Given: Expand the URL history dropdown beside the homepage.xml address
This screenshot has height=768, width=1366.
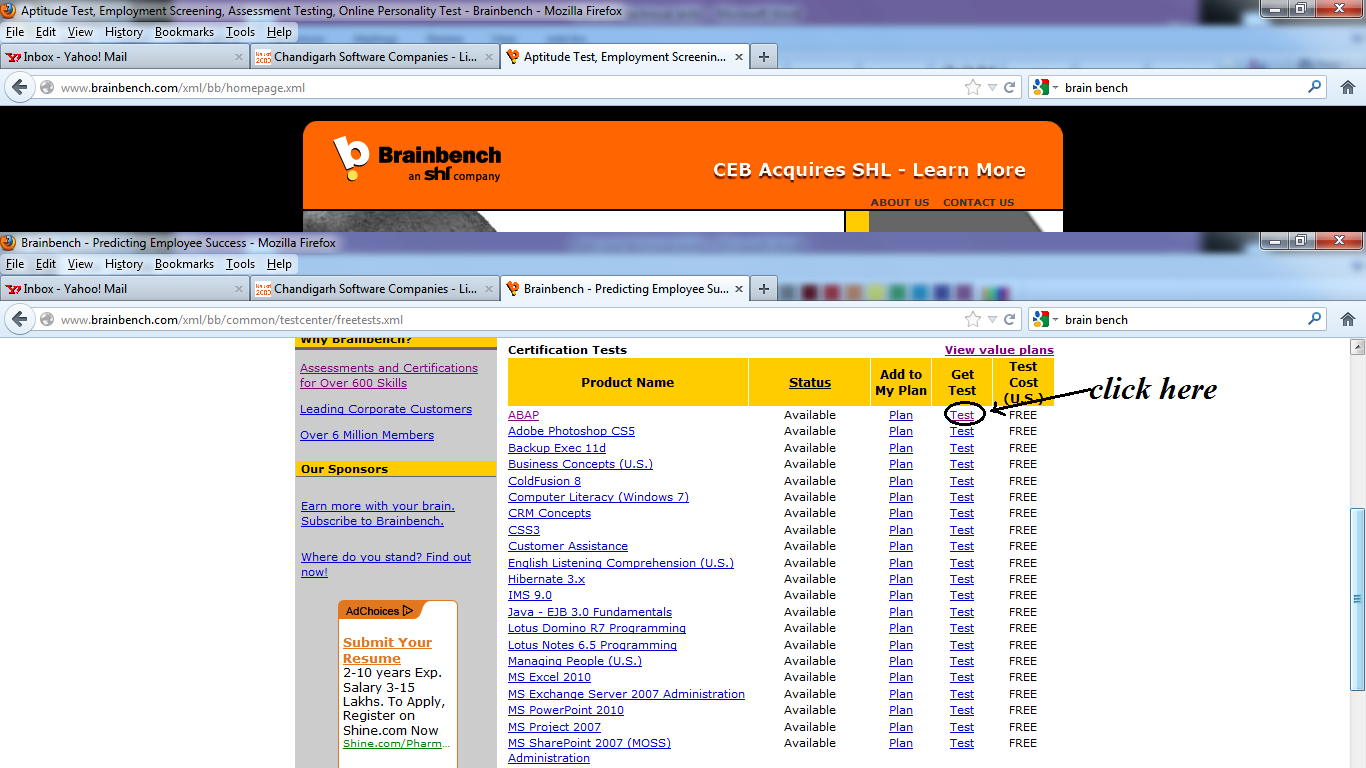Looking at the screenshot, I should pos(992,88).
